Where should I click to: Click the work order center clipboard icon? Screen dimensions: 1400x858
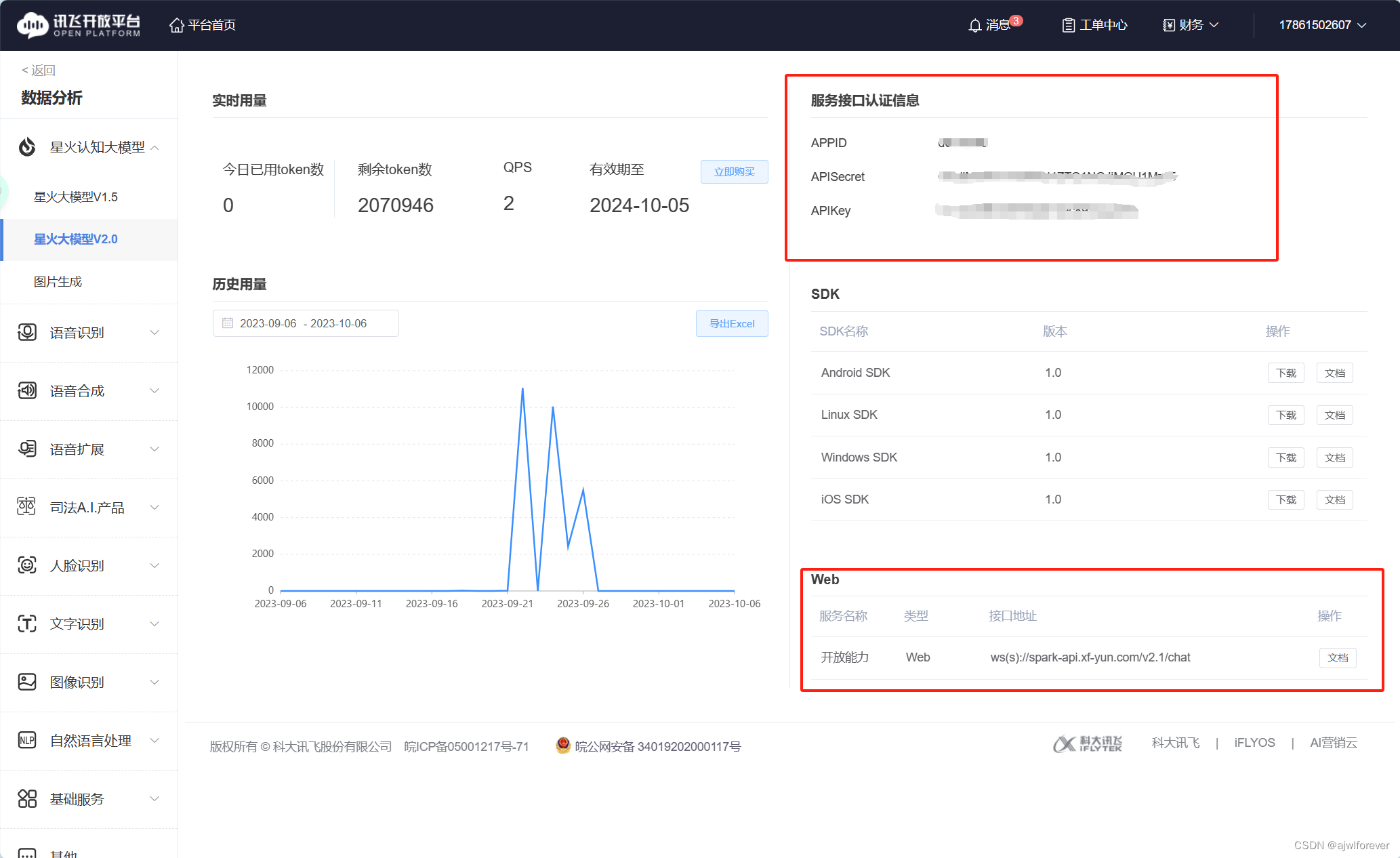(x=1068, y=25)
